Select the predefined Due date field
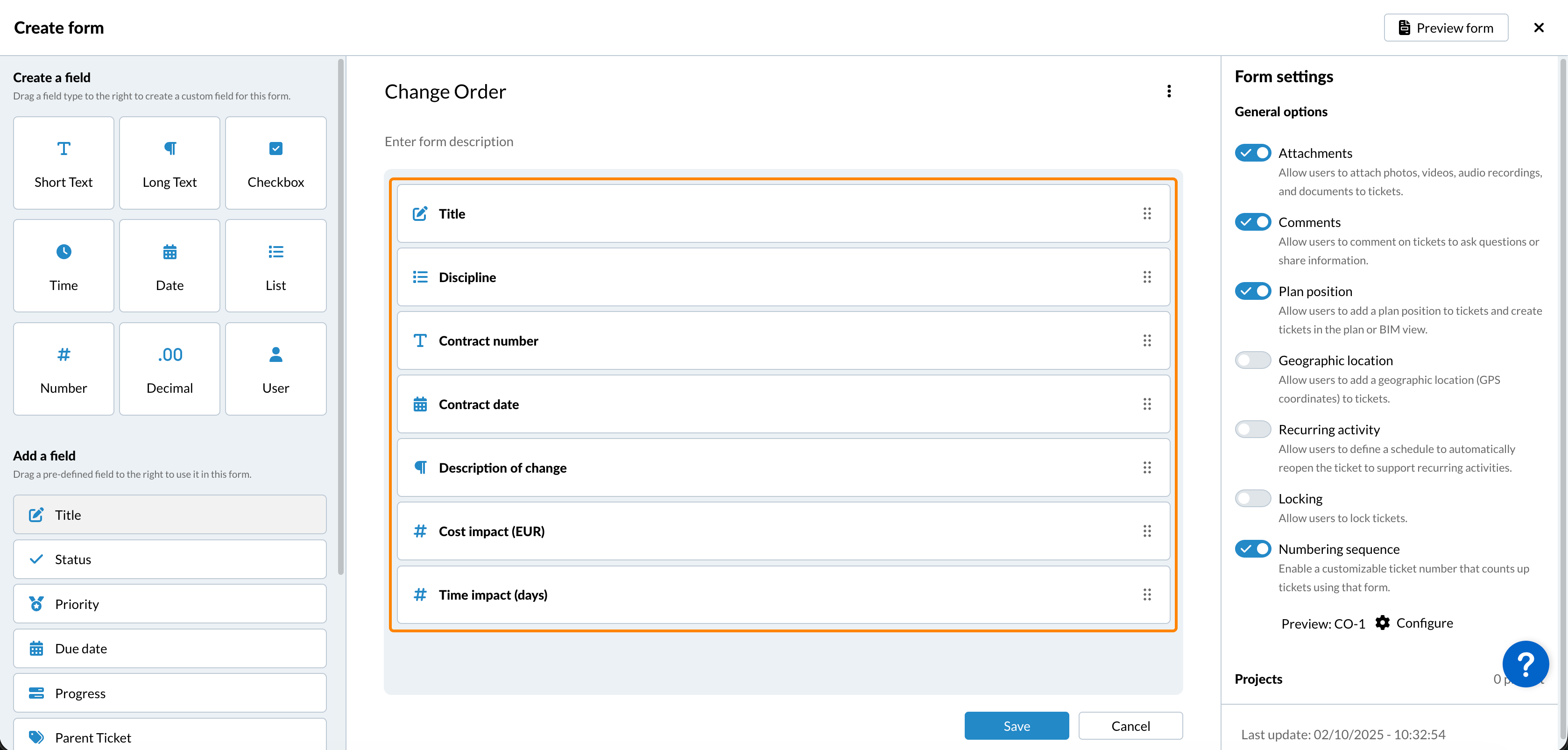The image size is (1568, 750). [169, 648]
